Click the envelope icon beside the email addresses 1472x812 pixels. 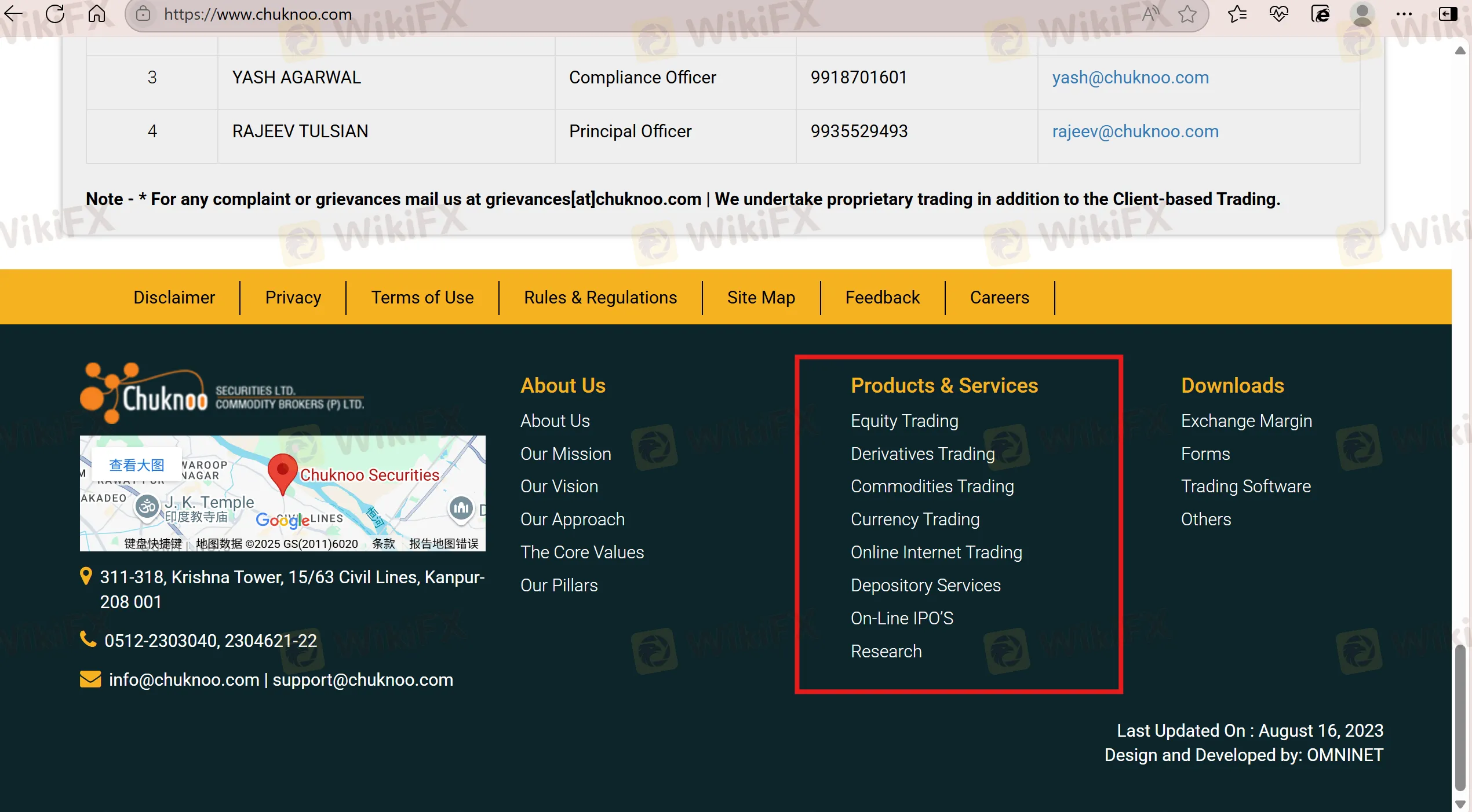point(90,678)
